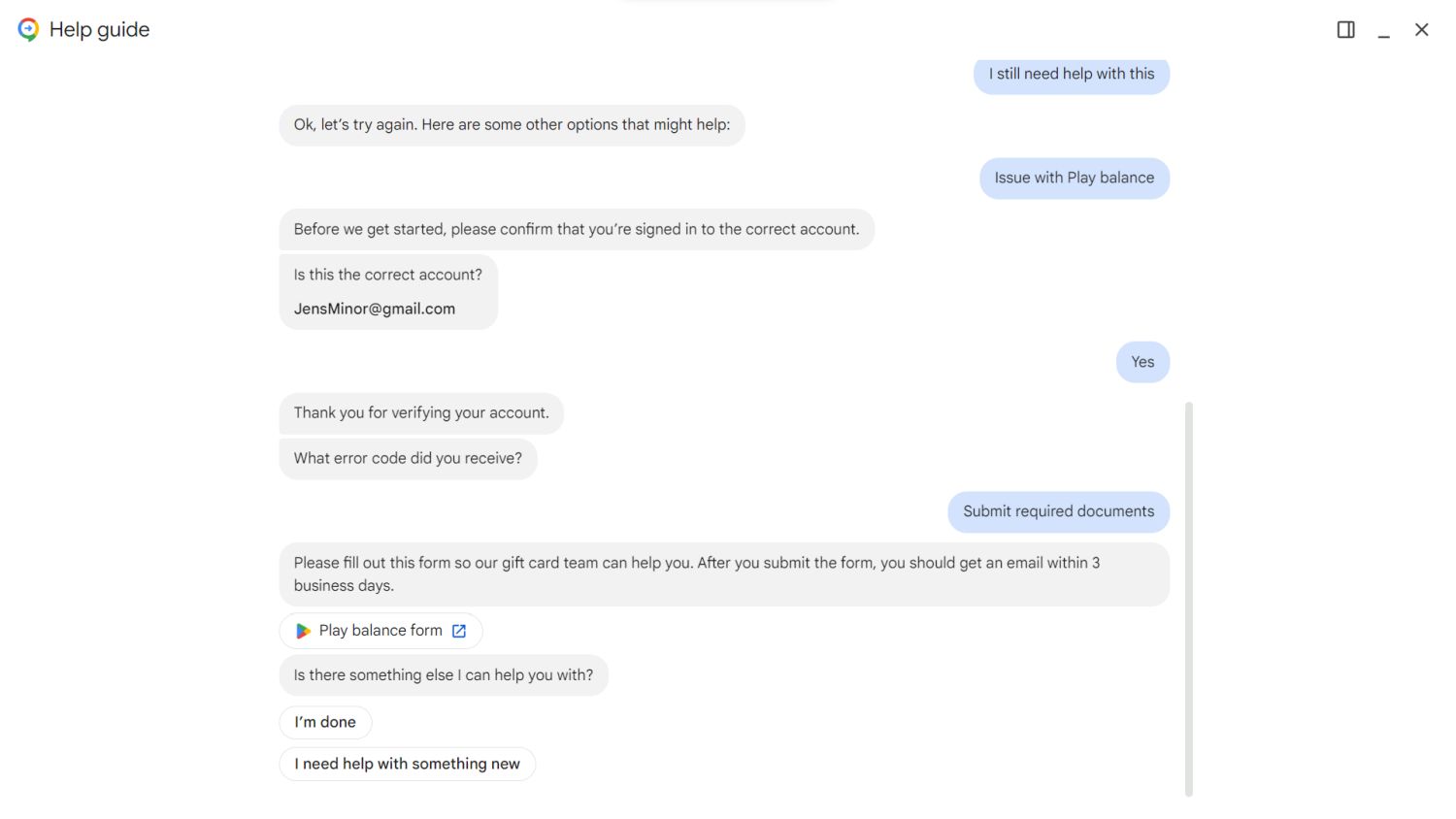Viewport: 1456px width, 819px height.
Task: Click the JensMinor@gmail.com account email
Action: click(x=375, y=309)
